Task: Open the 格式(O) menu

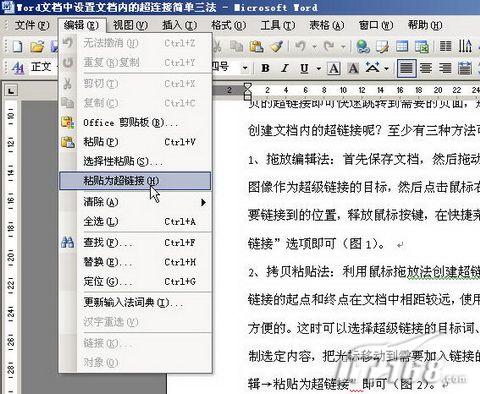Action: (x=228, y=25)
